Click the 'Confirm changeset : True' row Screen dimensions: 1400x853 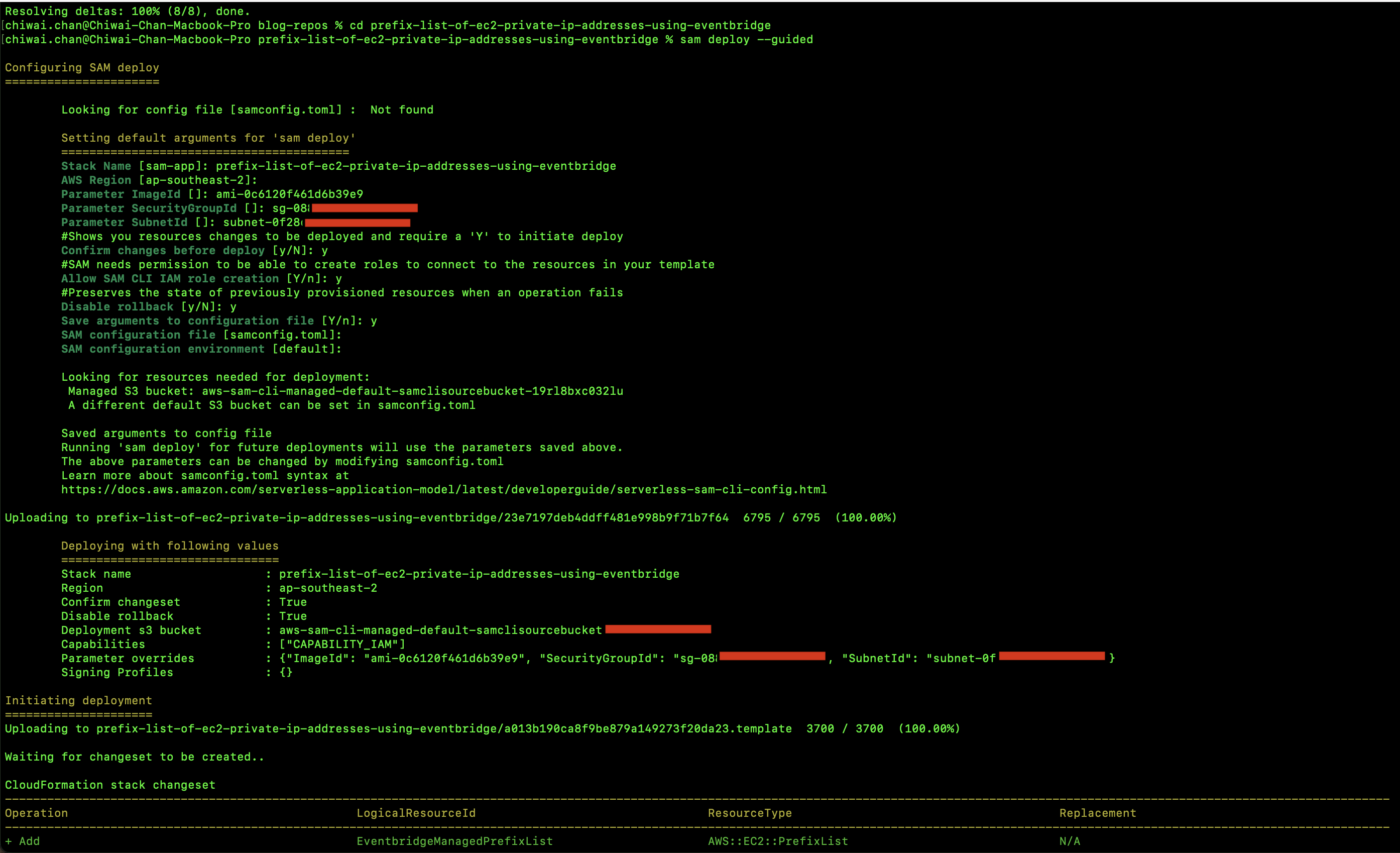184,602
